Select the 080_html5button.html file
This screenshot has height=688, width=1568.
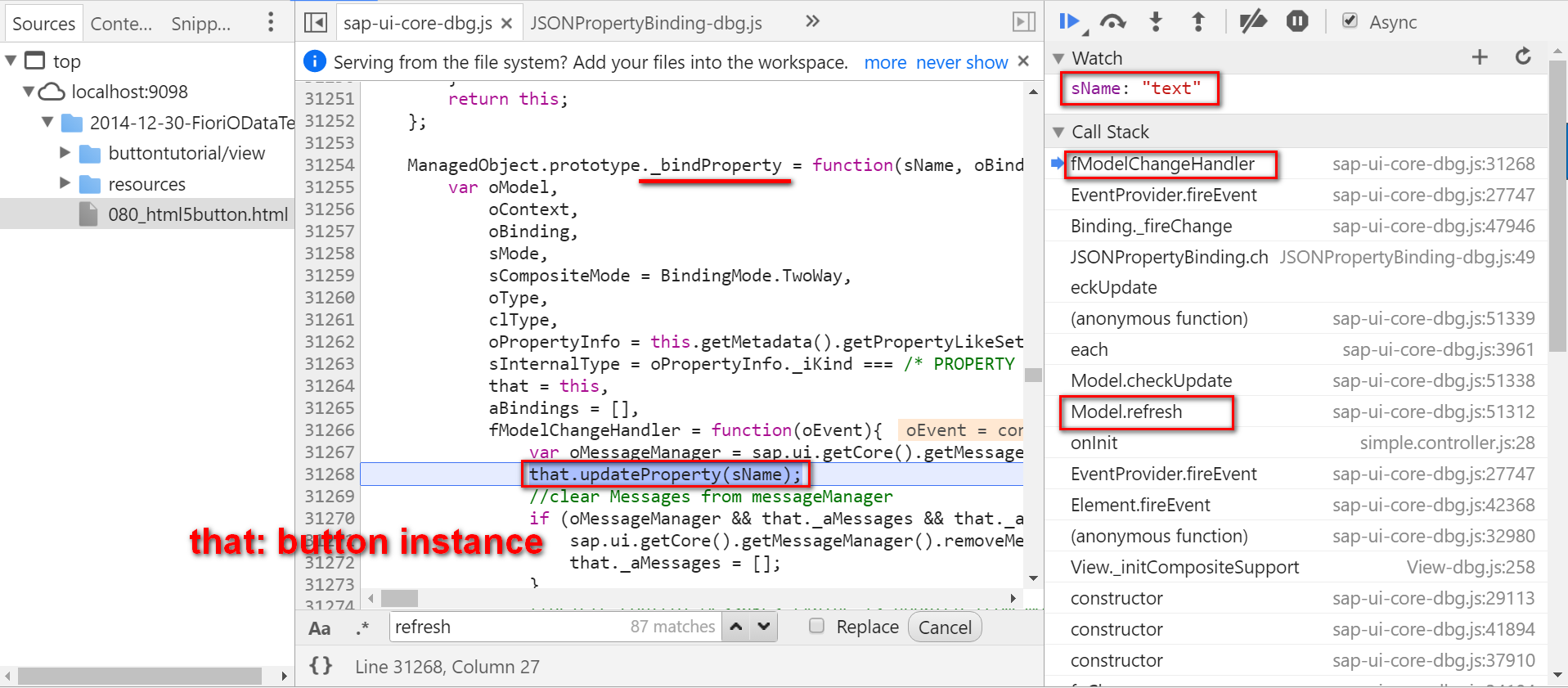pyautogui.click(x=147, y=214)
